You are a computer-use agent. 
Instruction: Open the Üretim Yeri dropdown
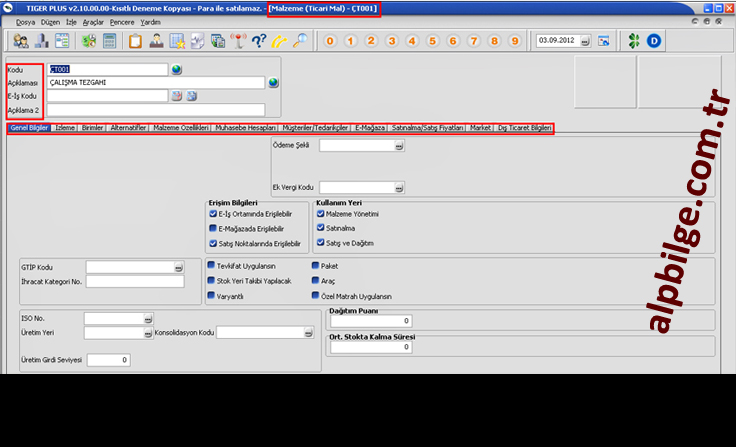(146, 333)
